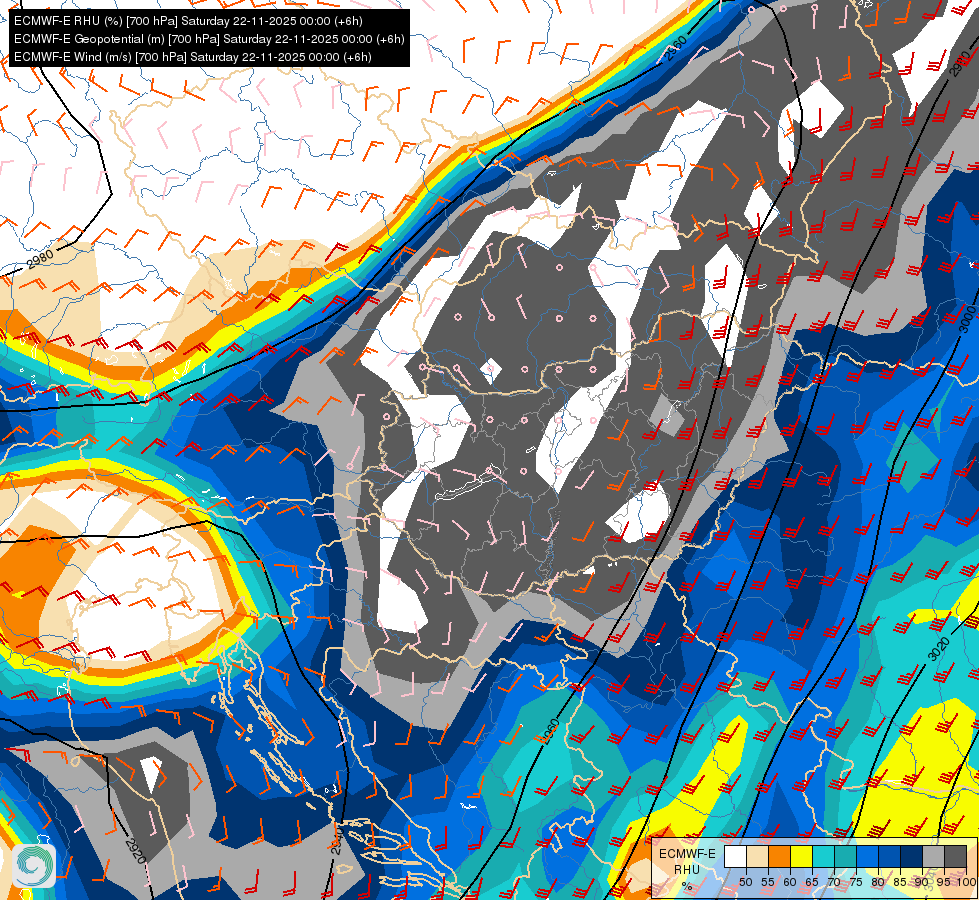Select the bright blue 75–80% legend swatch

tap(868, 856)
